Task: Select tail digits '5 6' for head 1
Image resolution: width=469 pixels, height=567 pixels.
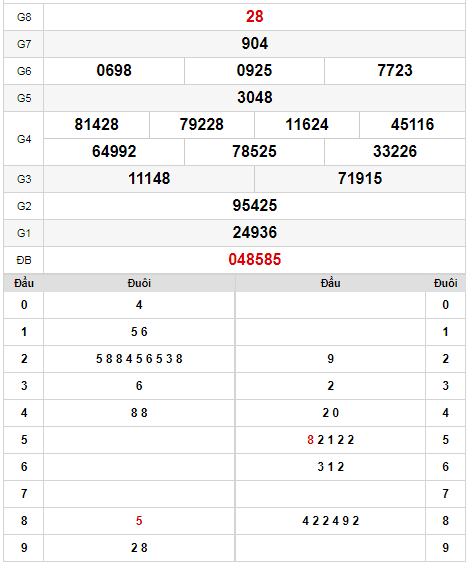Action: point(139,332)
